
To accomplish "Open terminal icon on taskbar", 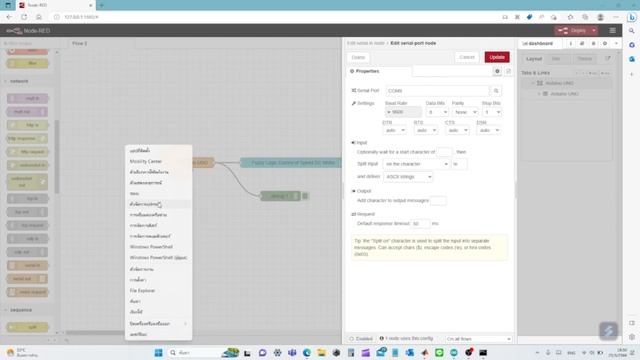I will coord(483,353).
